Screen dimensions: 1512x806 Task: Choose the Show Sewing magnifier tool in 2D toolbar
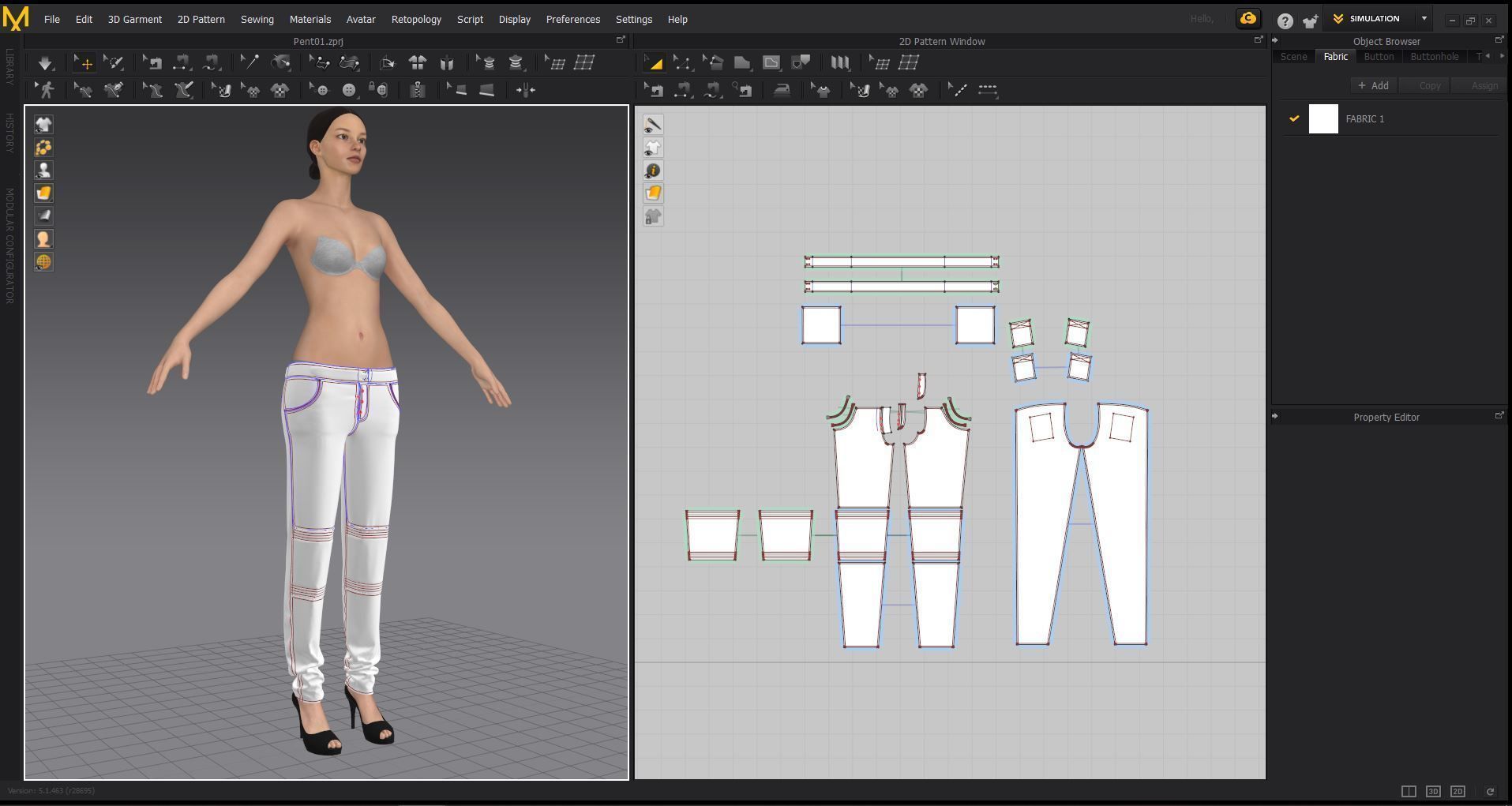[x=741, y=91]
